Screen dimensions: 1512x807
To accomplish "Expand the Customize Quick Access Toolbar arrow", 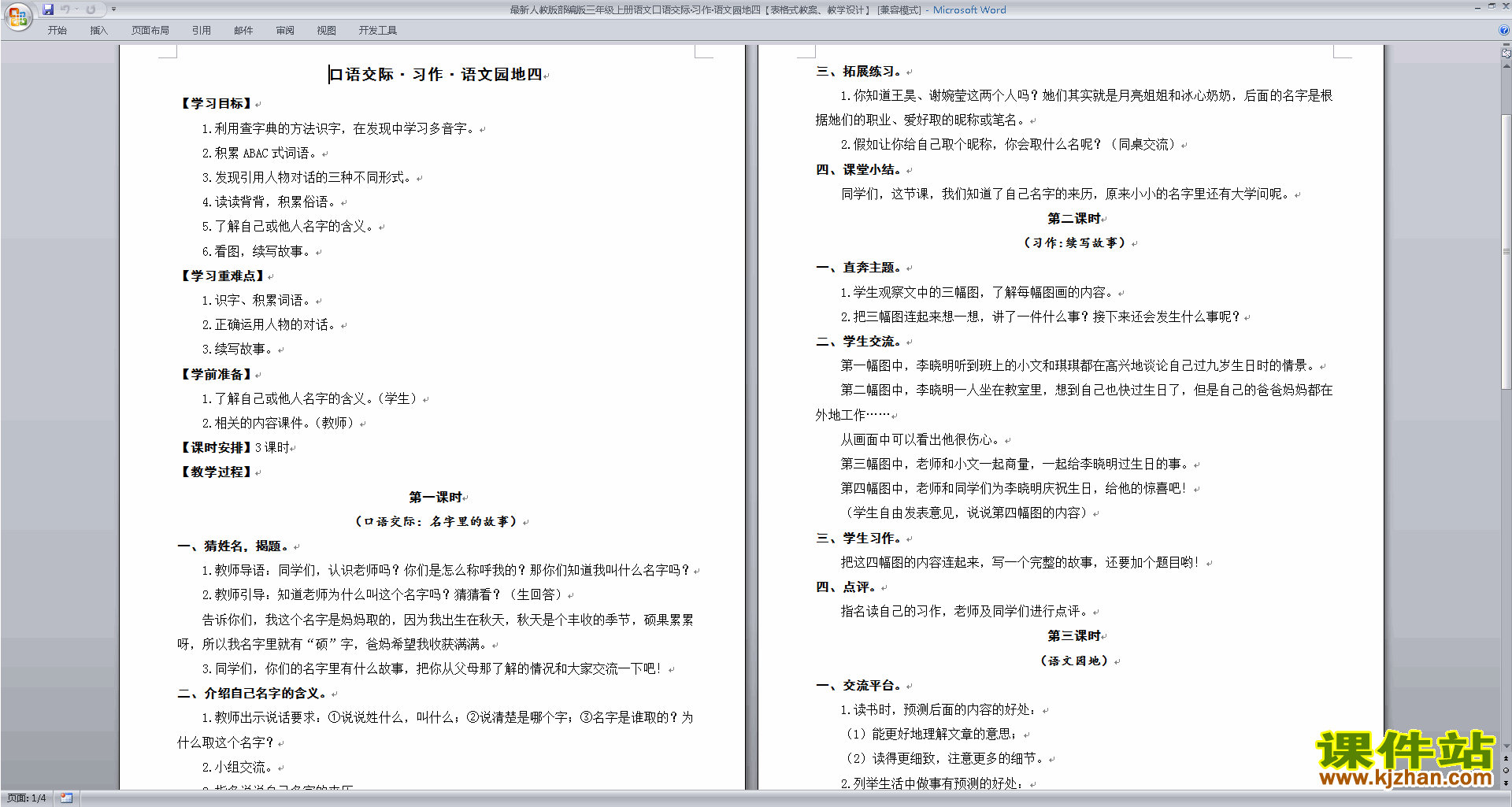I will [113, 9].
